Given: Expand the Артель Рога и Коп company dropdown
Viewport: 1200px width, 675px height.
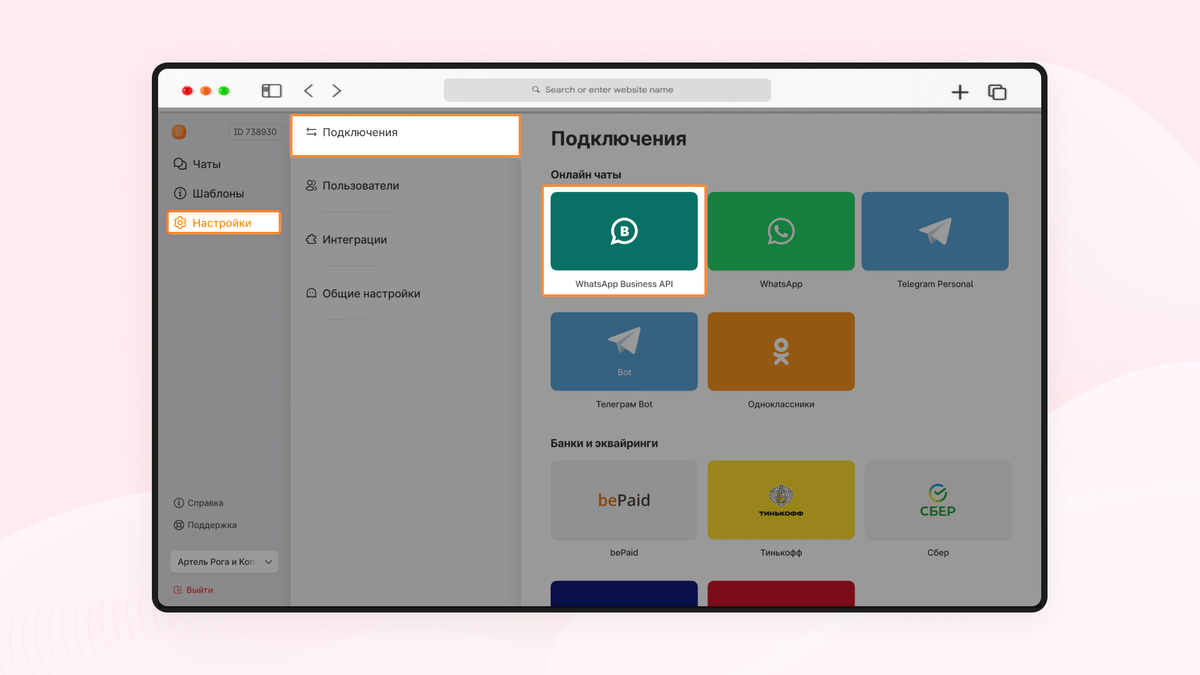Looking at the screenshot, I should click(222, 561).
